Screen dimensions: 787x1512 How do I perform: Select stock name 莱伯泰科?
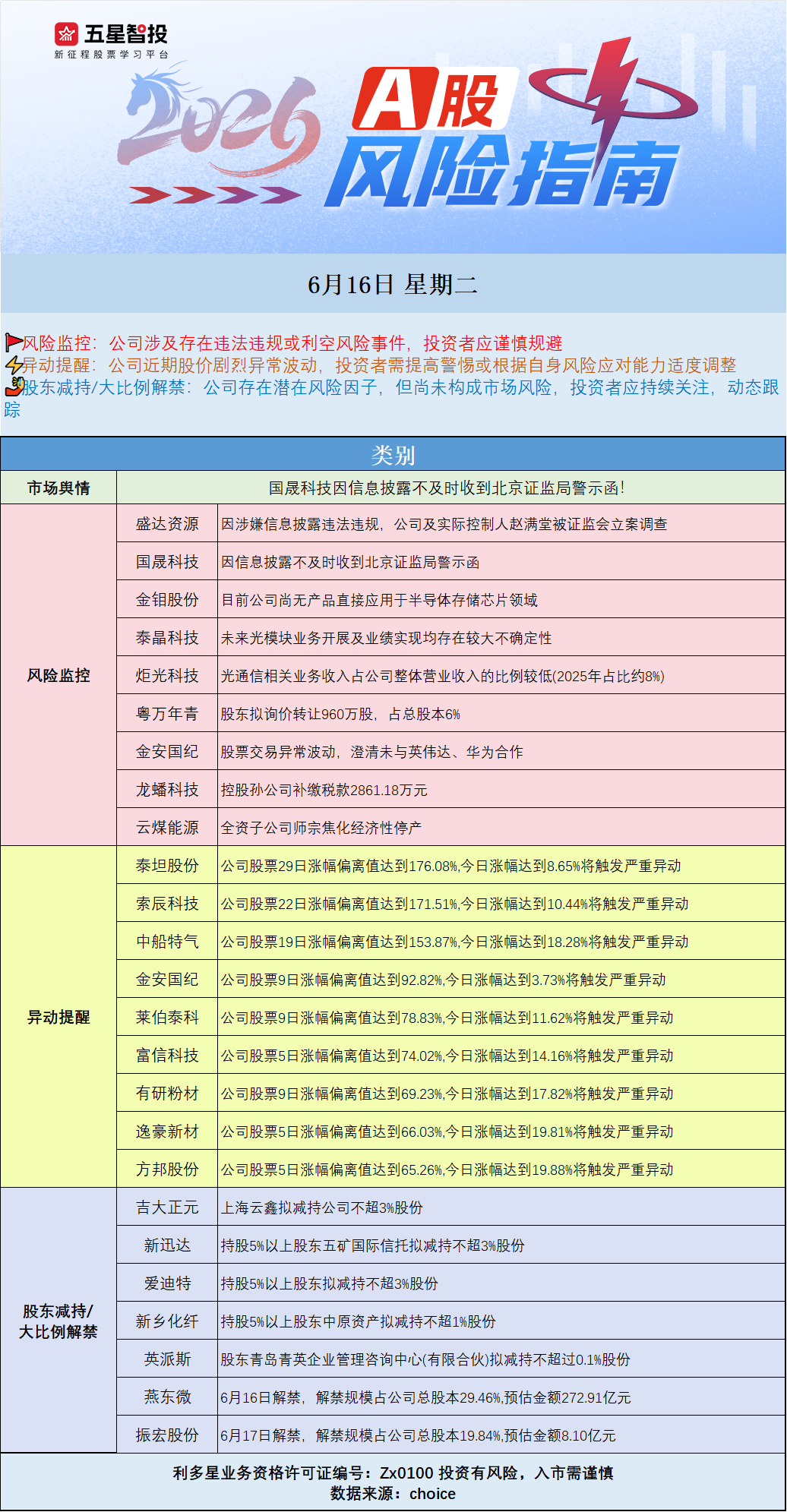click(167, 1018)
